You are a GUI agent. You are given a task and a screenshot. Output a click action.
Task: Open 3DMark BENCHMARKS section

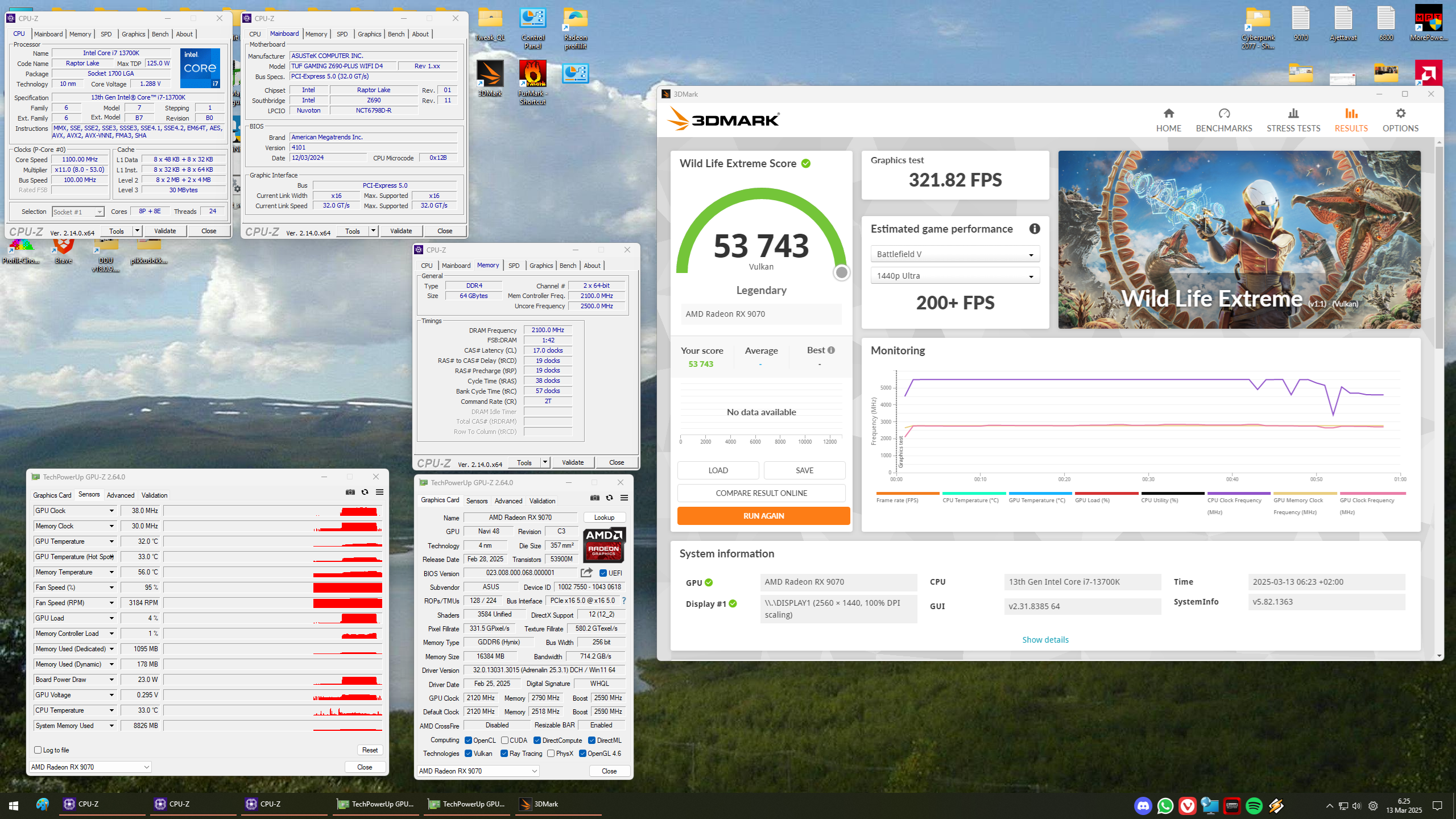pyautogui.click(x=1224, y=120)
